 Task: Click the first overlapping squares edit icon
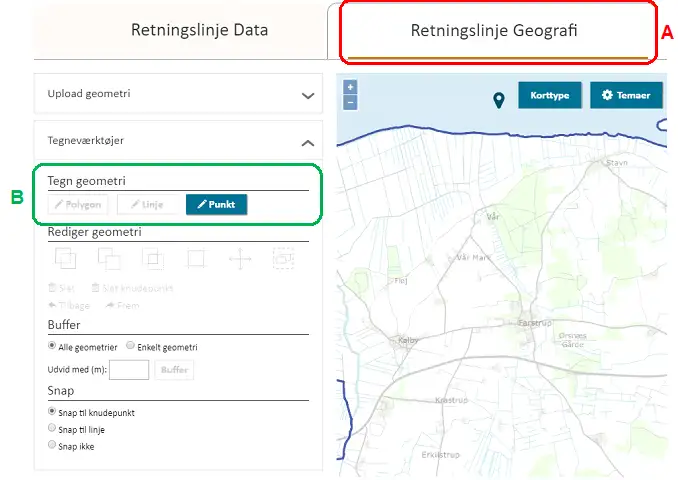tap(65, 259)
